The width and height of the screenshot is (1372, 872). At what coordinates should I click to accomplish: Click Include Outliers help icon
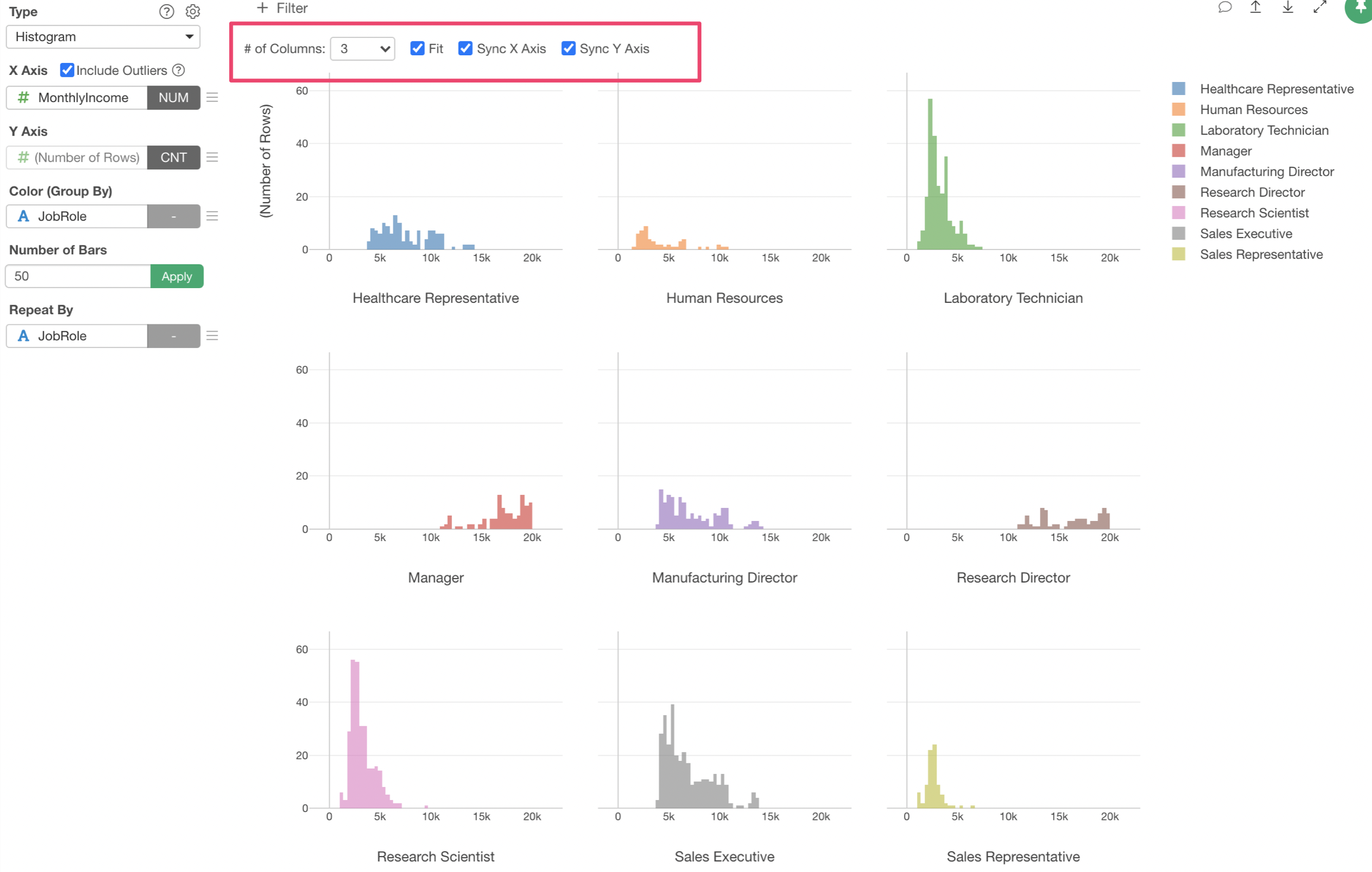178,71
